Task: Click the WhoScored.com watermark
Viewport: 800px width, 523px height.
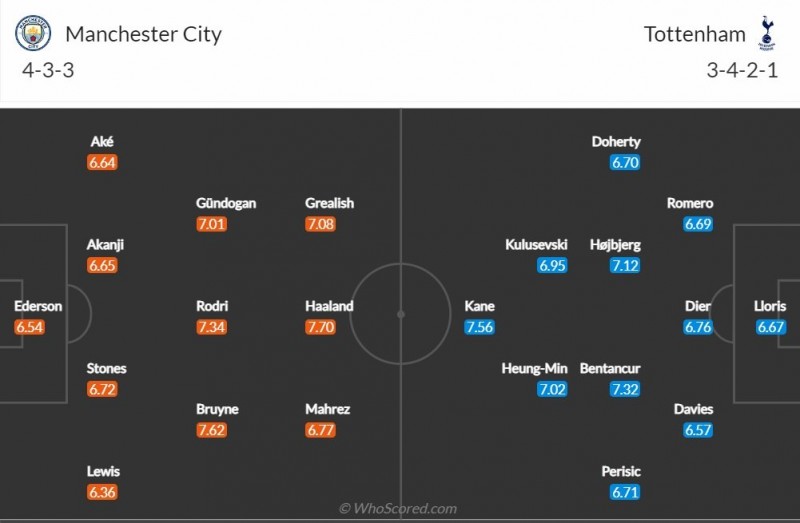Action: point(398,508)
